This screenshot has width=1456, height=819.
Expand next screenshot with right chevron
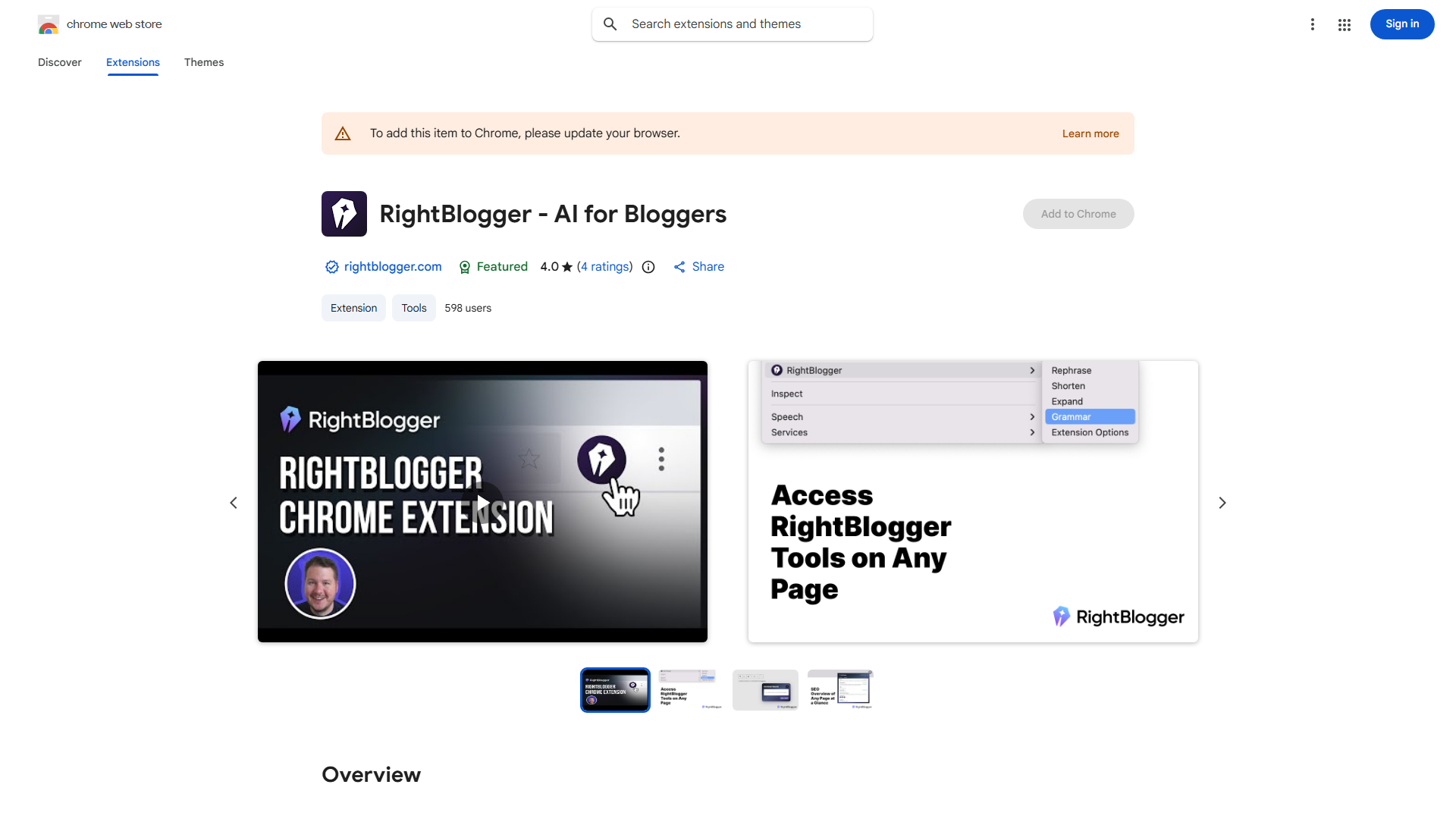(1222, 502)
